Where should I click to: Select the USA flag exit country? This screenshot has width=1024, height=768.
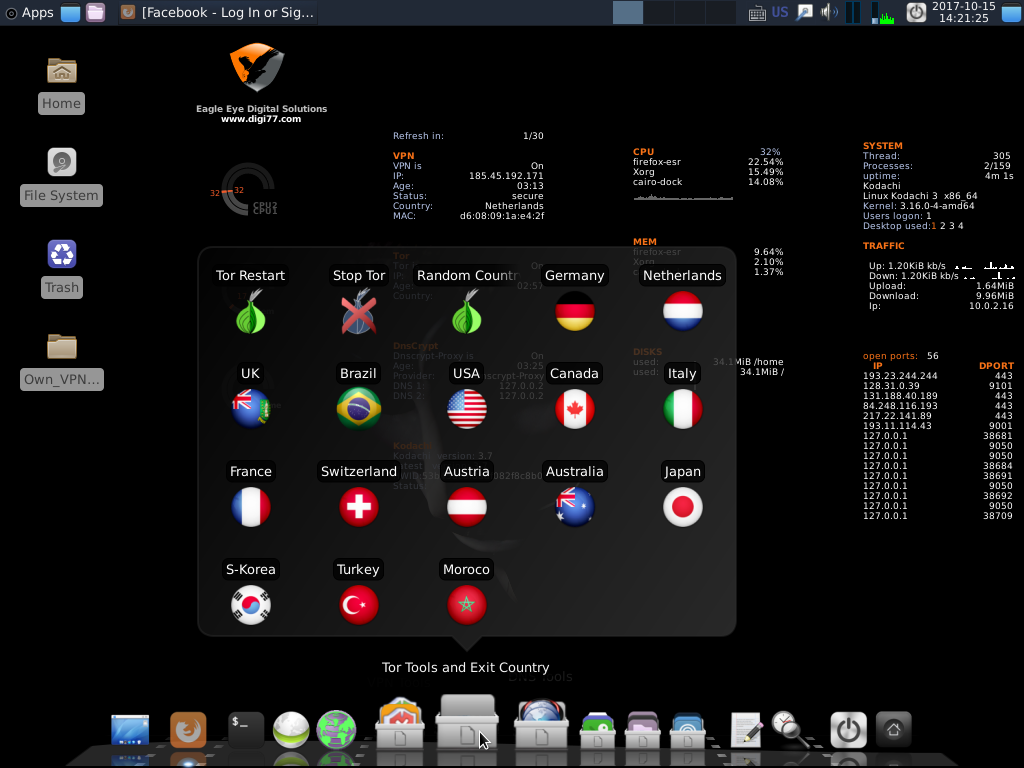pyautogui.click(x=466, y=409)
